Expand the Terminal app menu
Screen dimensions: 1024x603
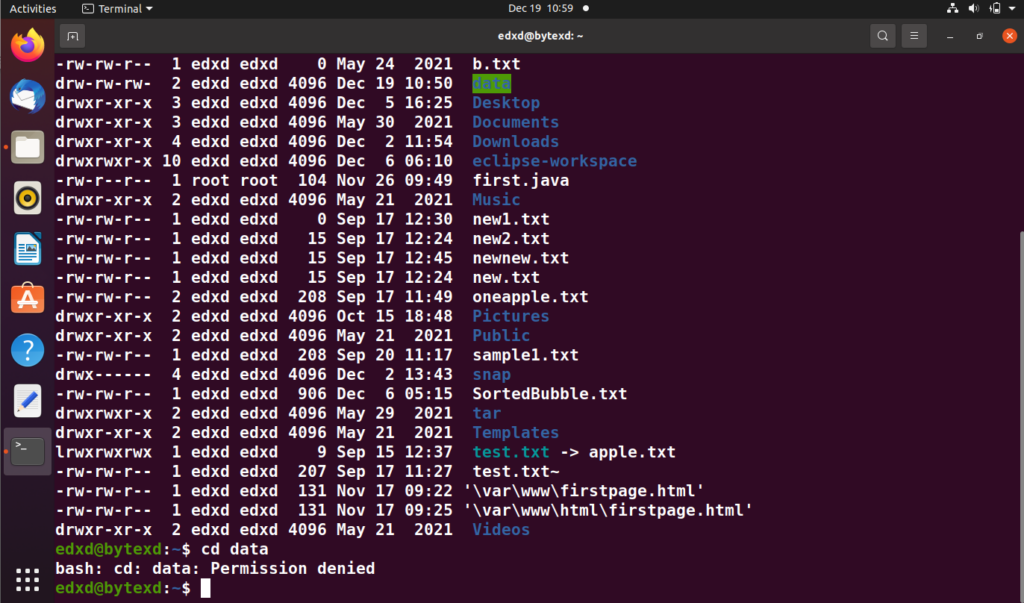[118, 8]
